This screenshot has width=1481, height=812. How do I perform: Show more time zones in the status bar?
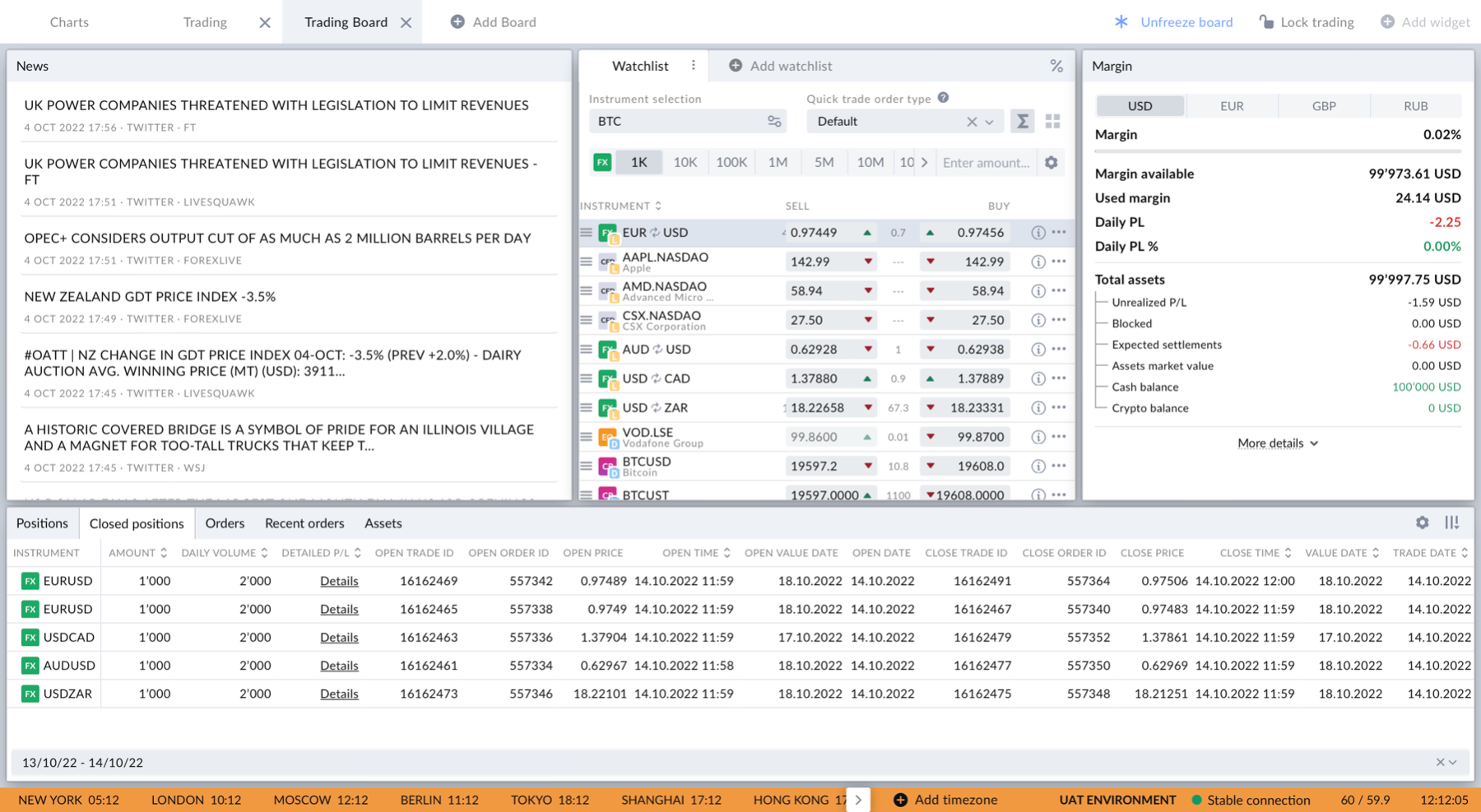point(858,800)
